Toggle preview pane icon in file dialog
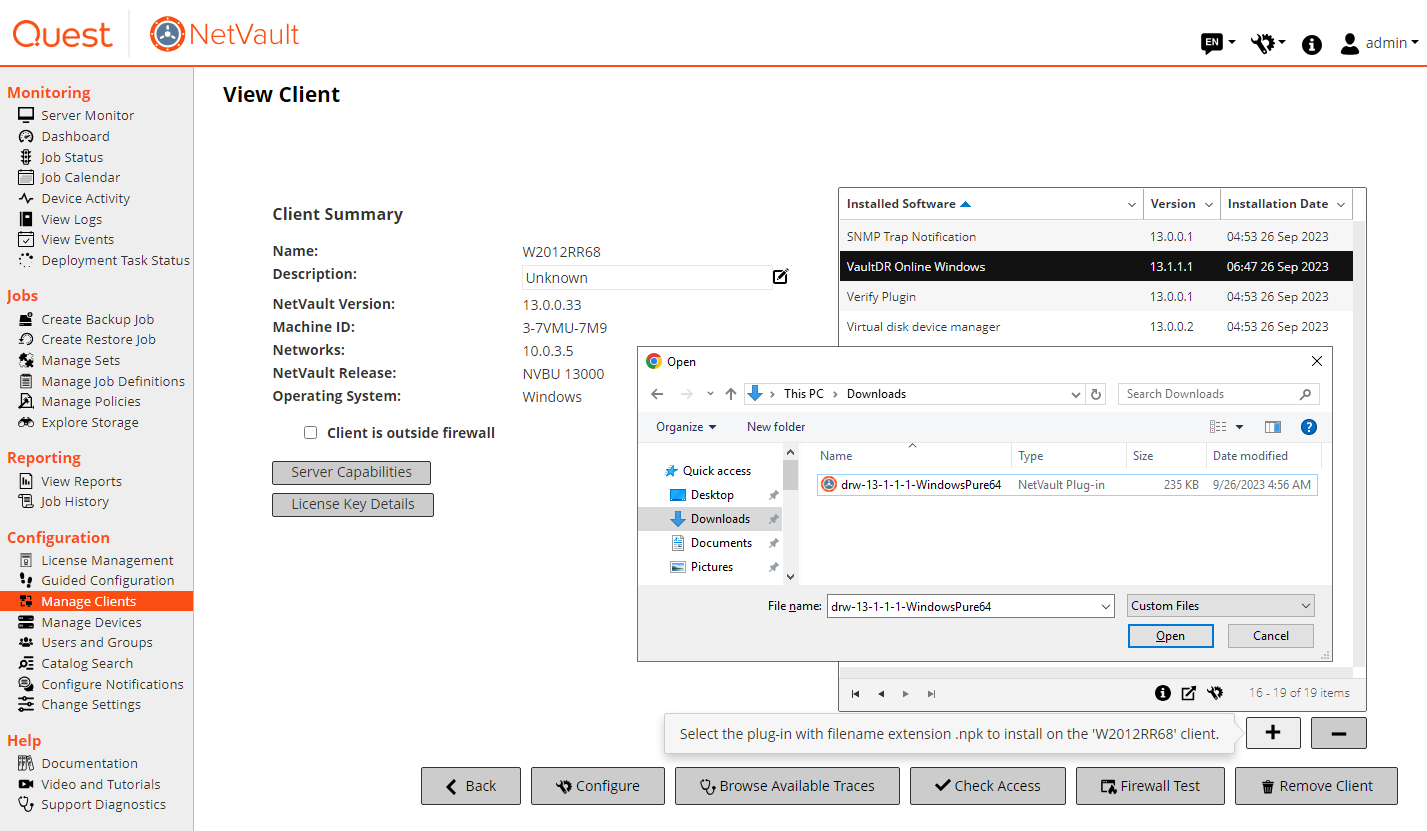The width and height of the screenshot is (1427, 831). click(1272, 427)
